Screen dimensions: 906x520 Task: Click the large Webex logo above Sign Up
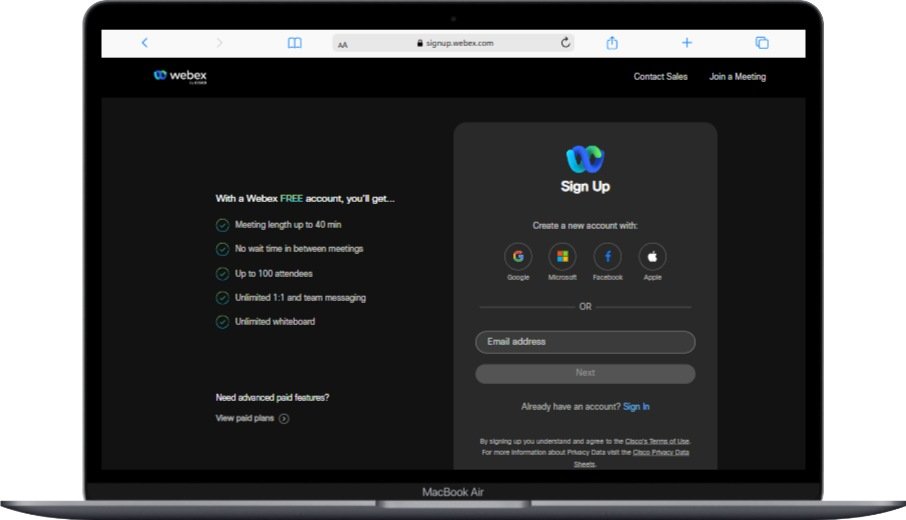585,159
